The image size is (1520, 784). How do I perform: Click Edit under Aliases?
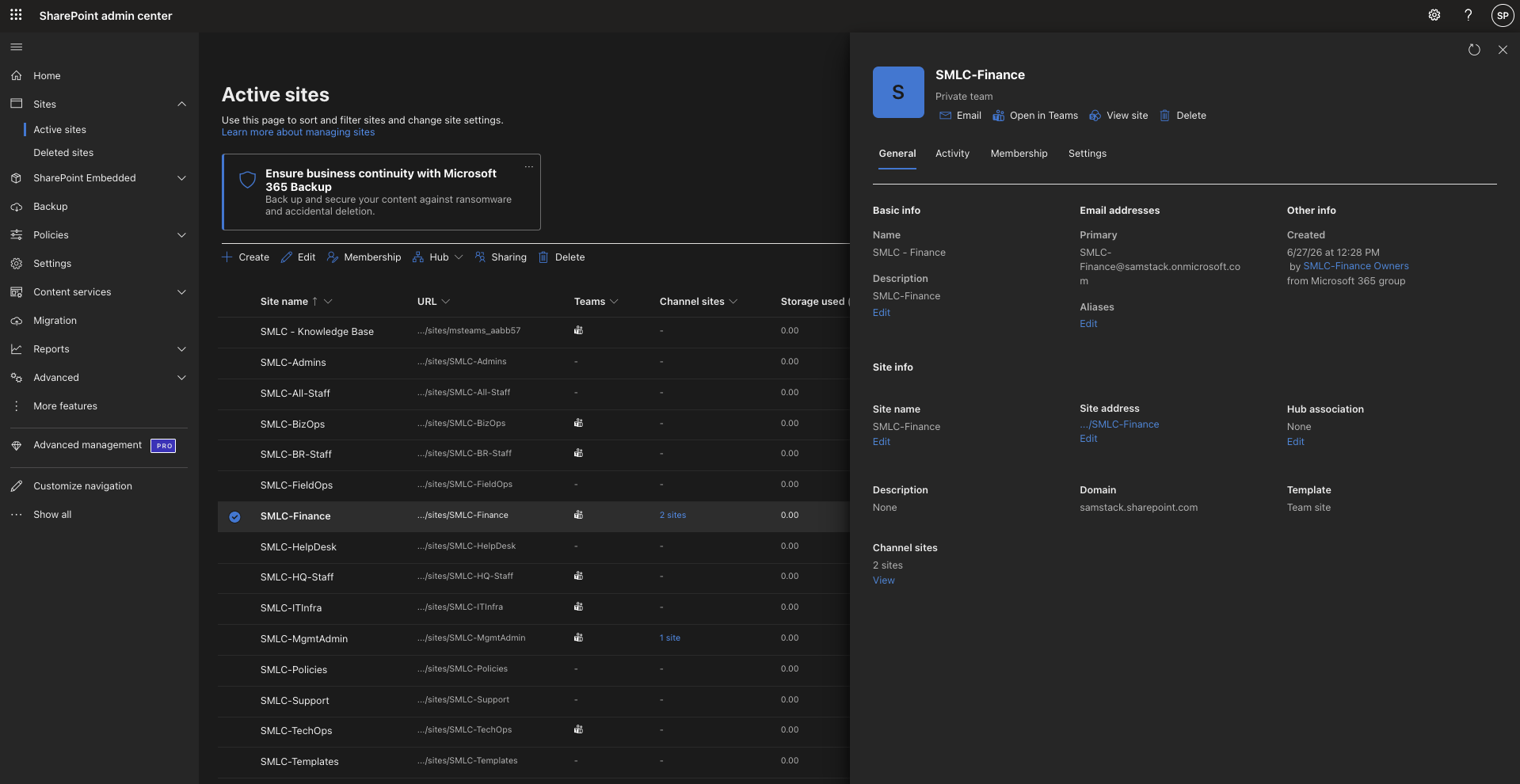[1088, 324]
